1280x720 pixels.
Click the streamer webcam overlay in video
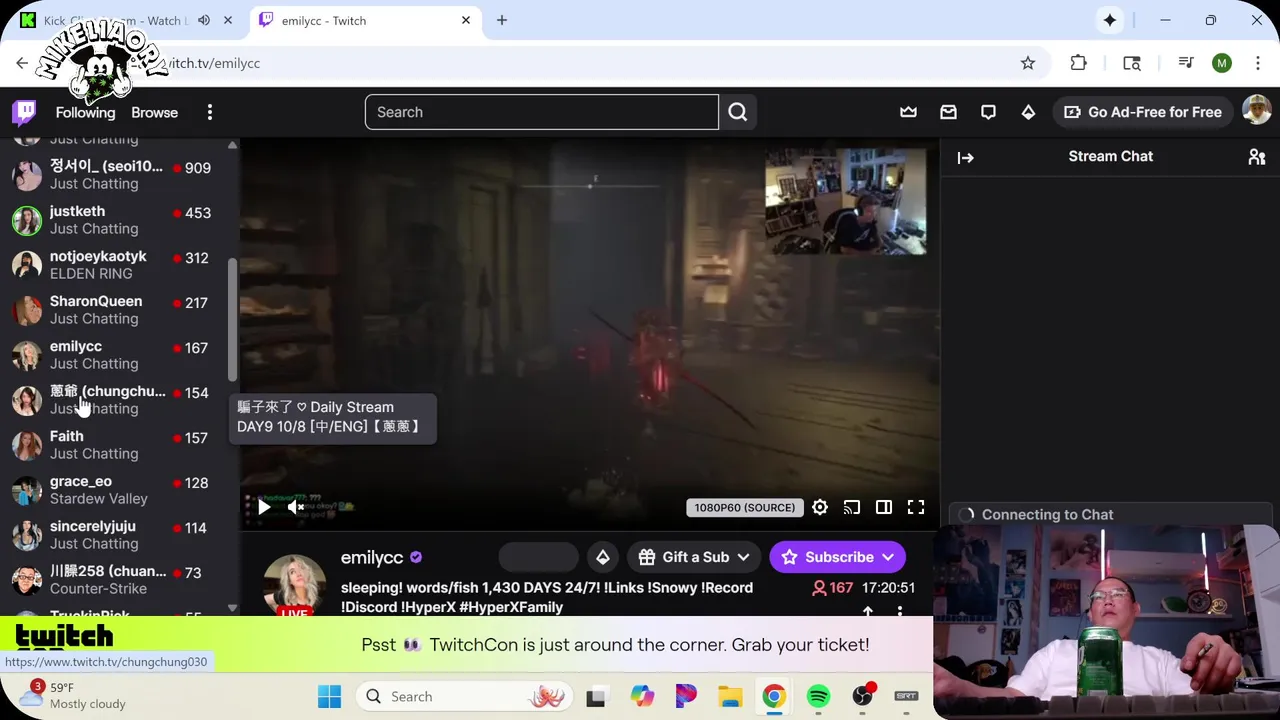click(845, 202)
